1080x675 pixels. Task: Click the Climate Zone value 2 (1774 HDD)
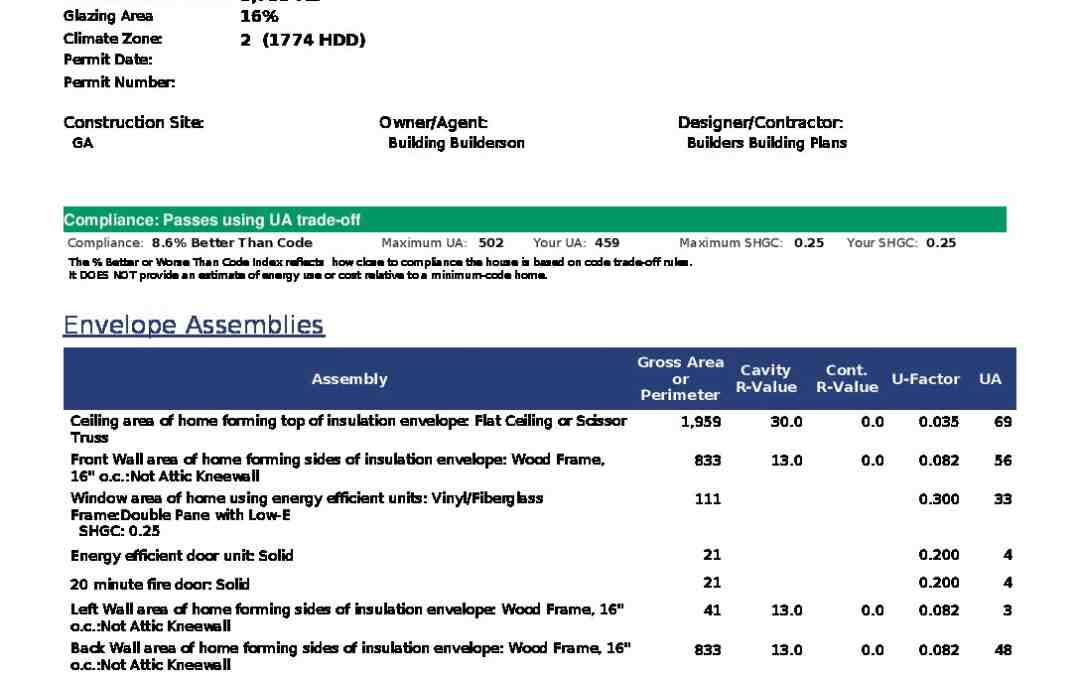[302, 40]
